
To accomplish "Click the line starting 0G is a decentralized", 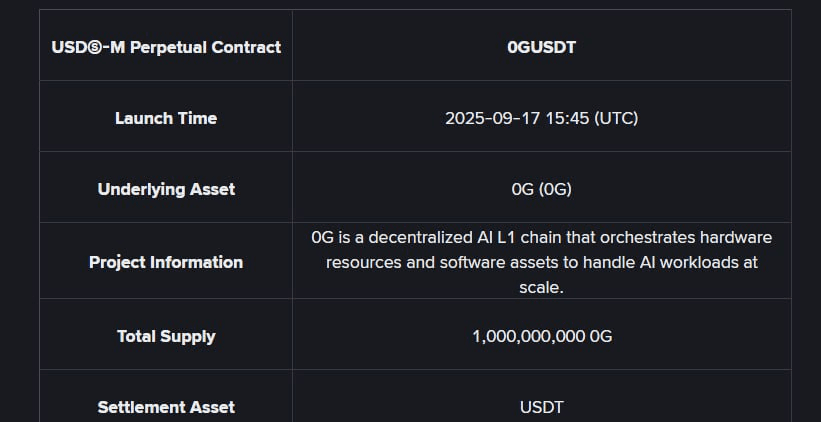I will click(x=541, y=237).
